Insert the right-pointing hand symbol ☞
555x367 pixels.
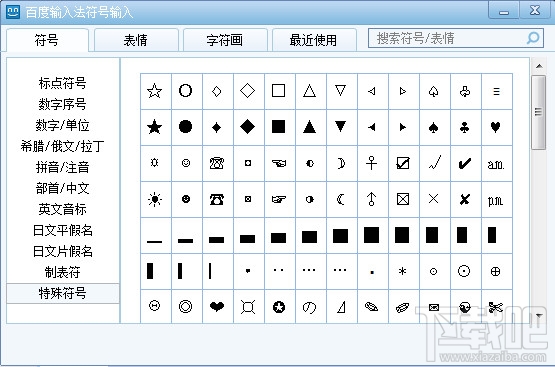coord(279,199)
